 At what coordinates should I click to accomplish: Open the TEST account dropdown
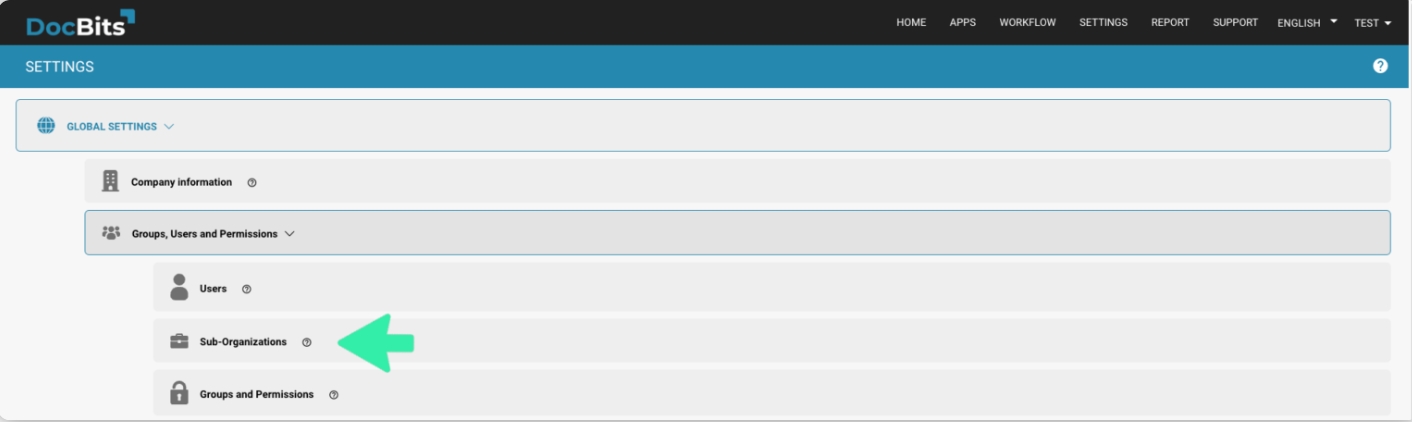1372,23
